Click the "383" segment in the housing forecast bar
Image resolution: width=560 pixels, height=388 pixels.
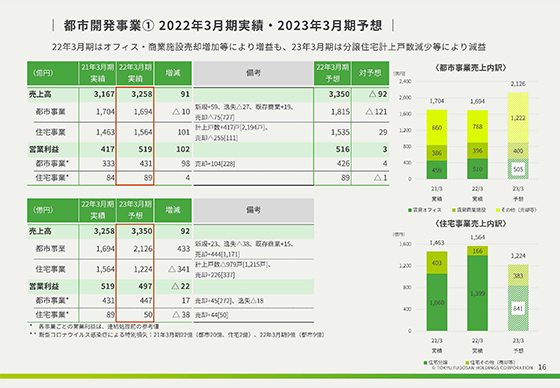(518, 275)
